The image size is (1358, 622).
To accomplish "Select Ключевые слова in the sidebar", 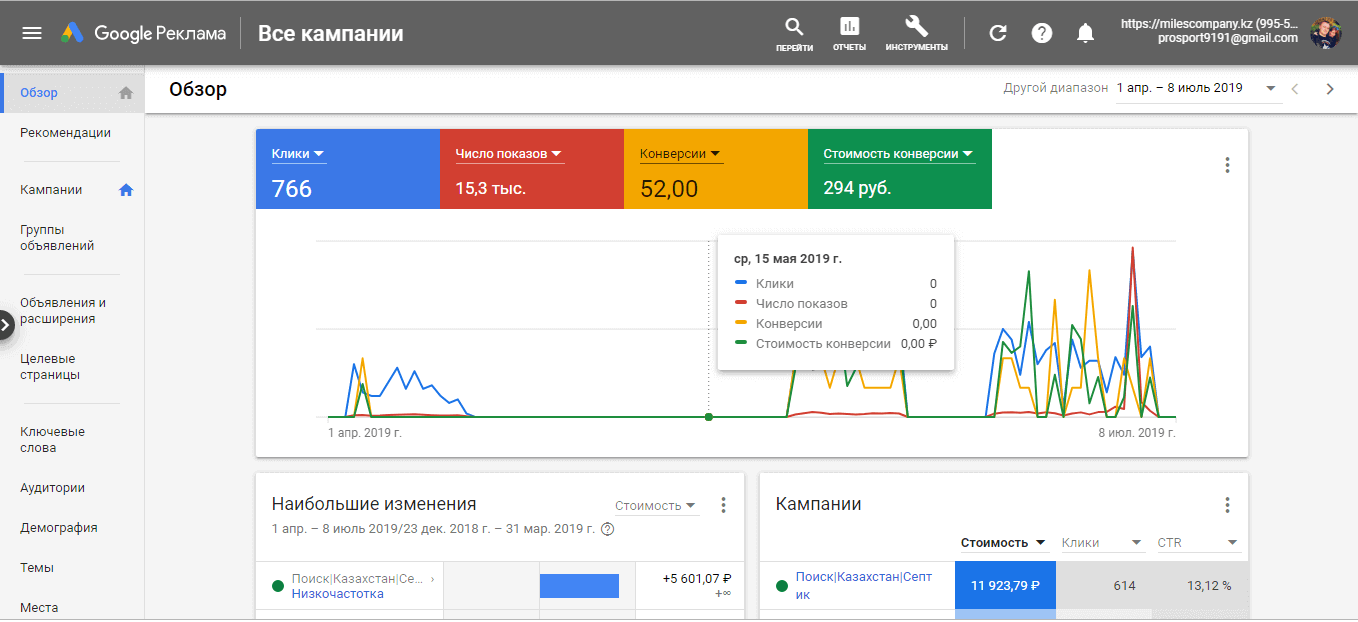I will 52,440.
